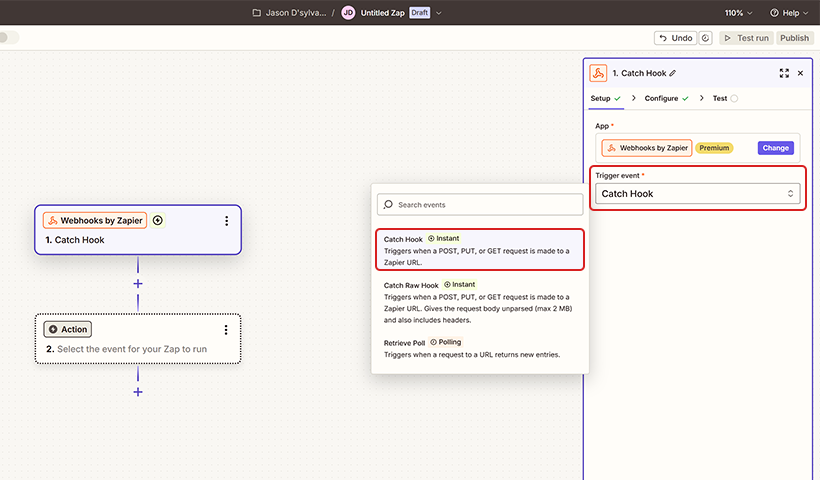Click the instant trigger badge on Webhooks step
Screen dimensions: 820x480
(158, 221)
